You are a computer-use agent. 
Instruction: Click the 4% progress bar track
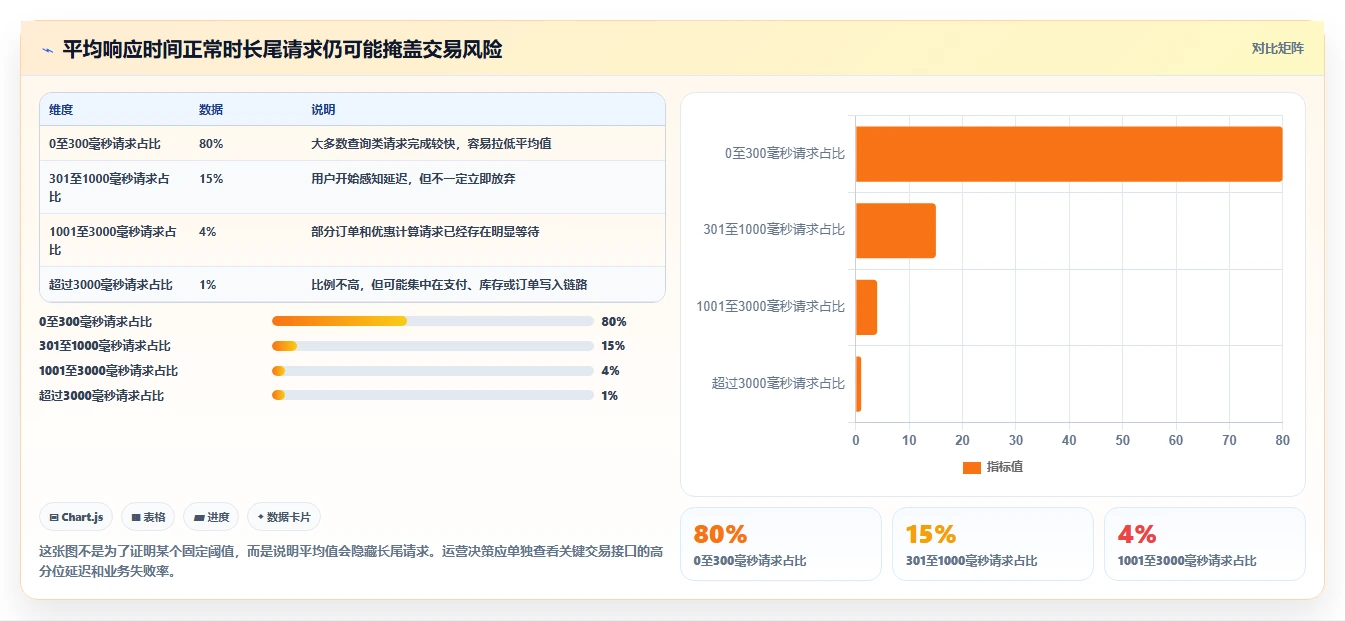[433, 371]
